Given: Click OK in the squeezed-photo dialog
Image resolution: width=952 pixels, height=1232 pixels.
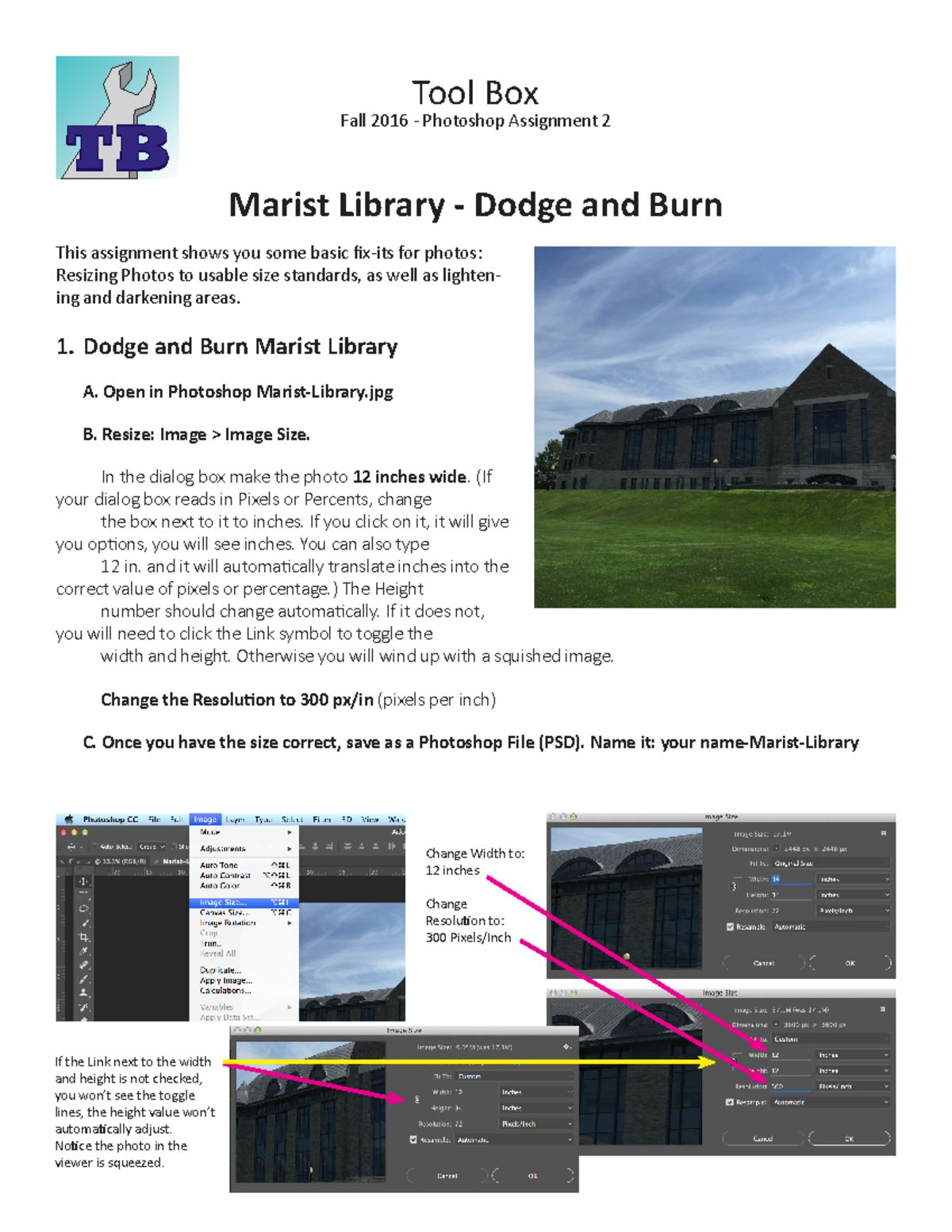Looking at the screenshot, I should (x=533, y=1176).
